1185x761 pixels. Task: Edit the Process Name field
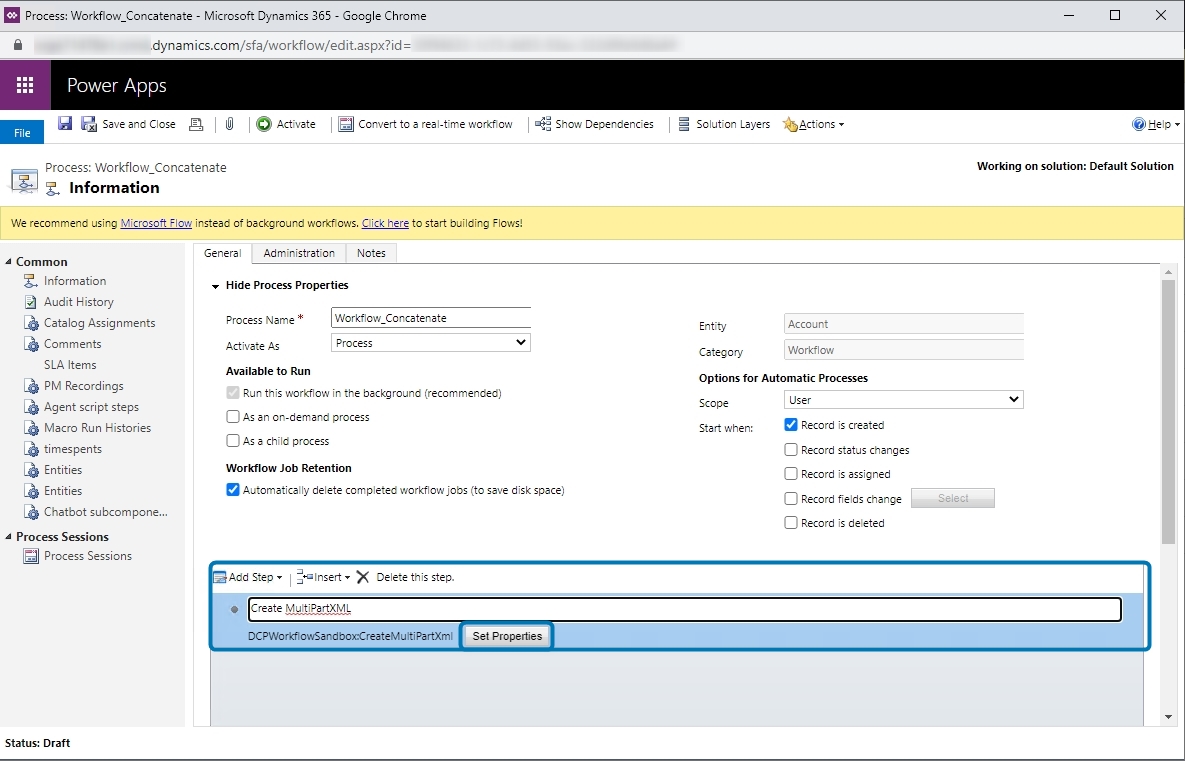[431, 317]
